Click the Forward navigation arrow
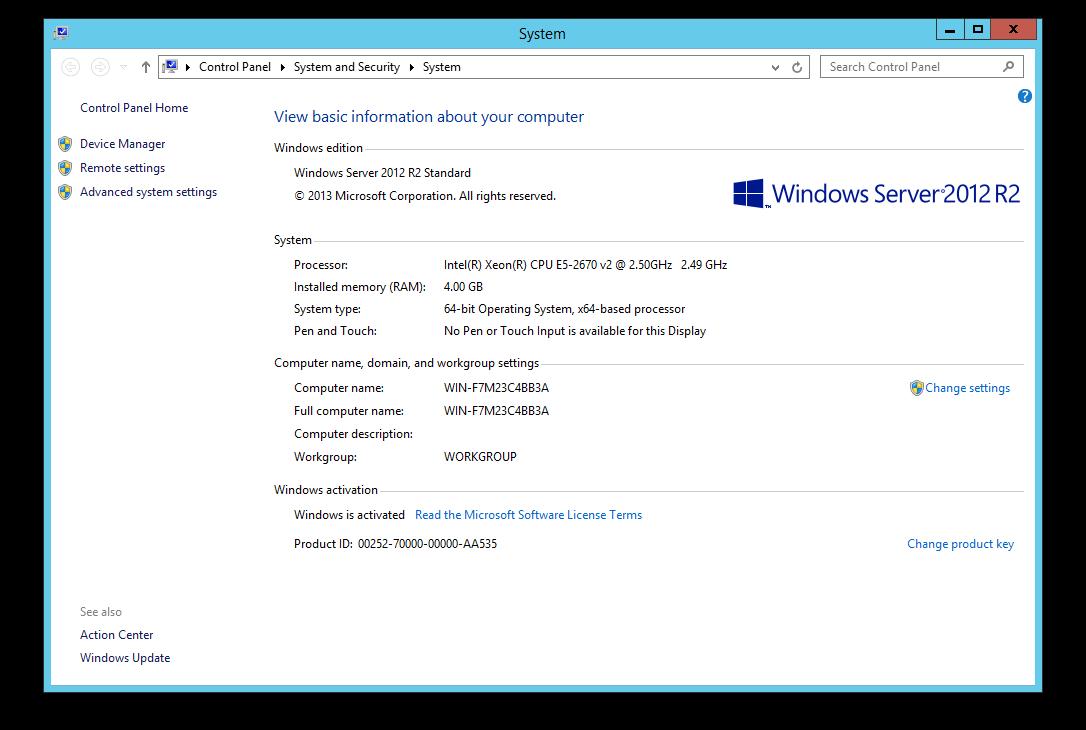The image size is (1086, 730). (100, 67)
